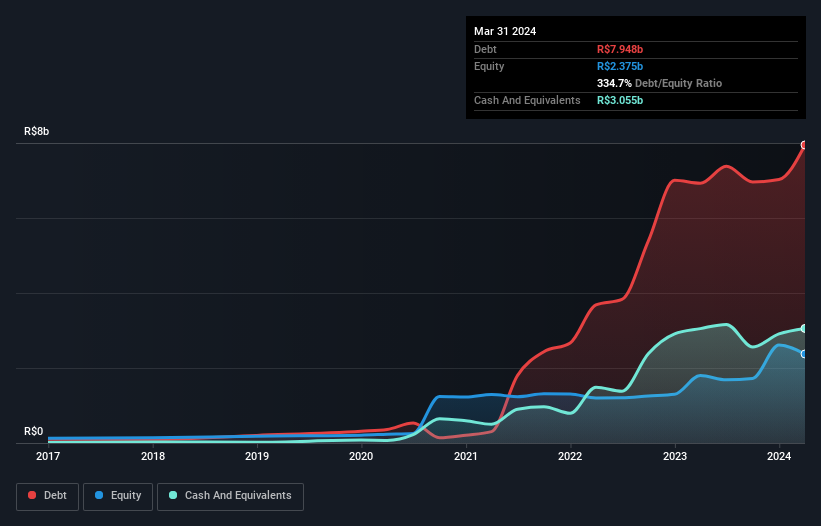The width and height of the screenshot is (821, 526).
Task: Click the 2018 x-axis label
Action: pyautogui.click(x=153, y=456)
